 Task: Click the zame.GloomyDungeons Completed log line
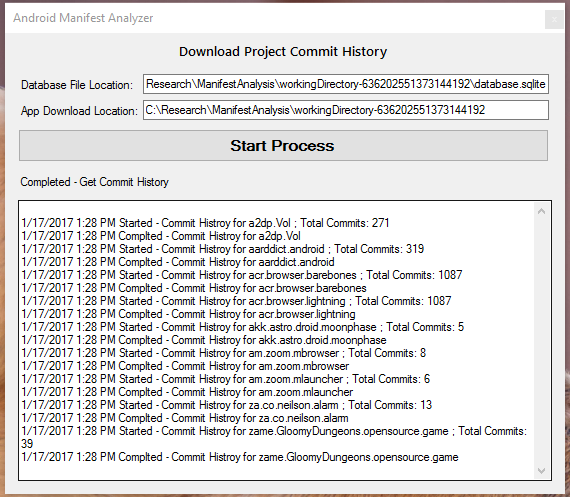click(x=240, y=457)
